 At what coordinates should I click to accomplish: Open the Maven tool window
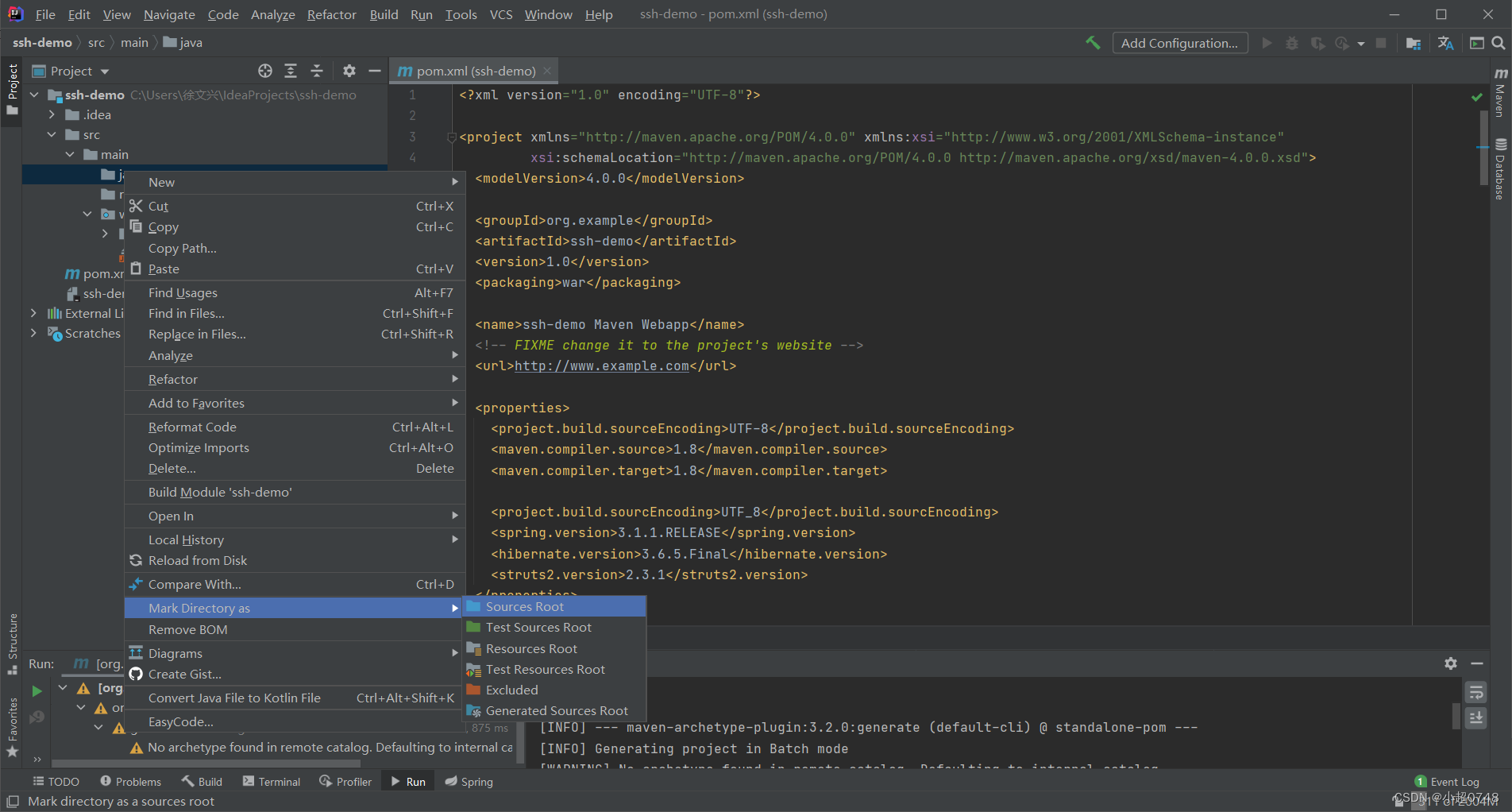1500,92
